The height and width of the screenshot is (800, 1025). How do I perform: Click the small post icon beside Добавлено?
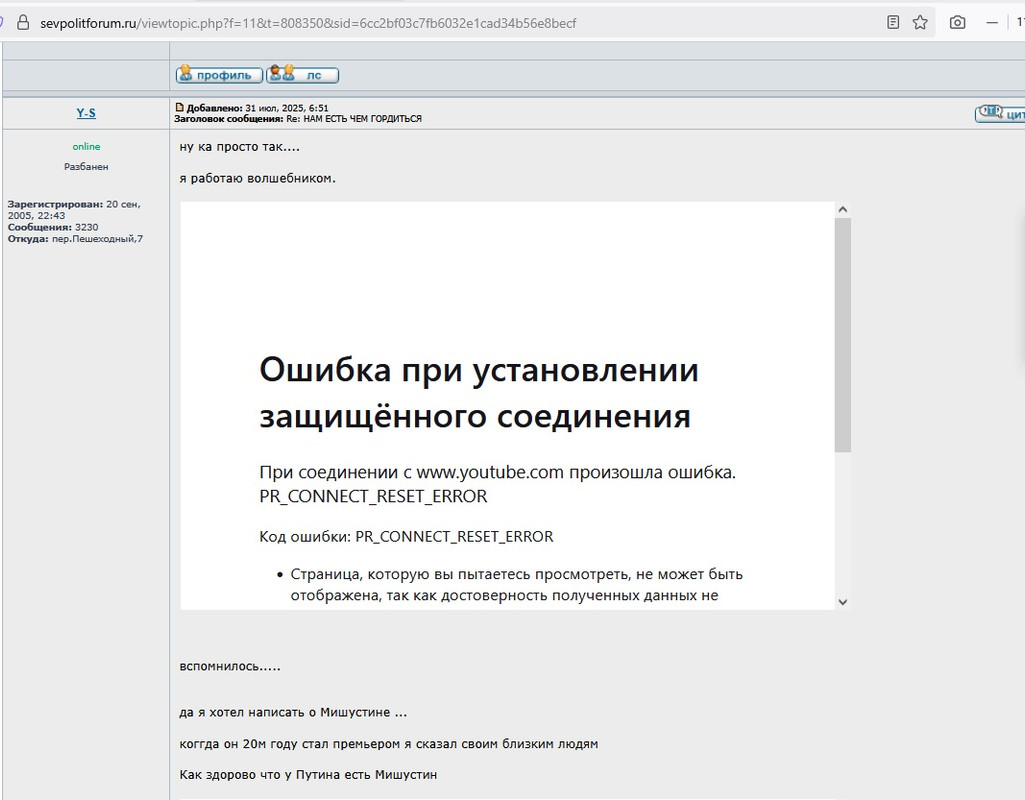(x=179, y=107)
